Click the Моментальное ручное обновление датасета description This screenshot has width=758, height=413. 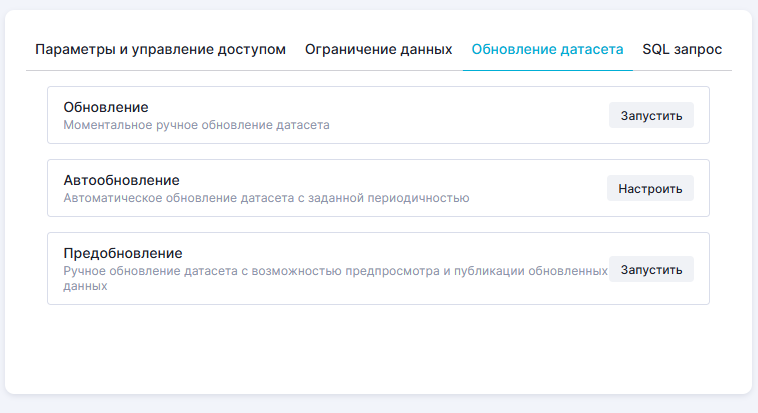[x=196, y=125]
